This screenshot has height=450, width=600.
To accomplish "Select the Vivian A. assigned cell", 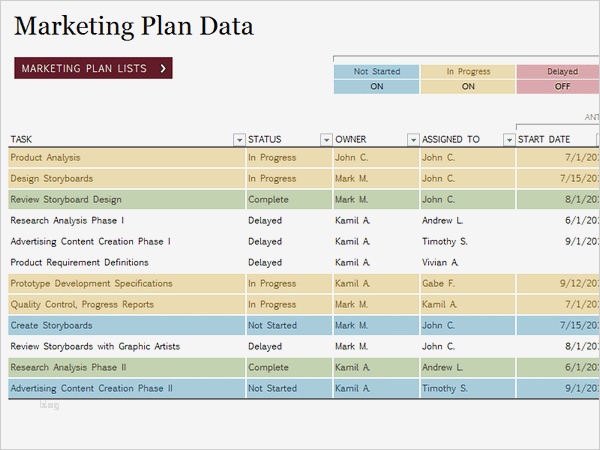I will tap(441, 262).
